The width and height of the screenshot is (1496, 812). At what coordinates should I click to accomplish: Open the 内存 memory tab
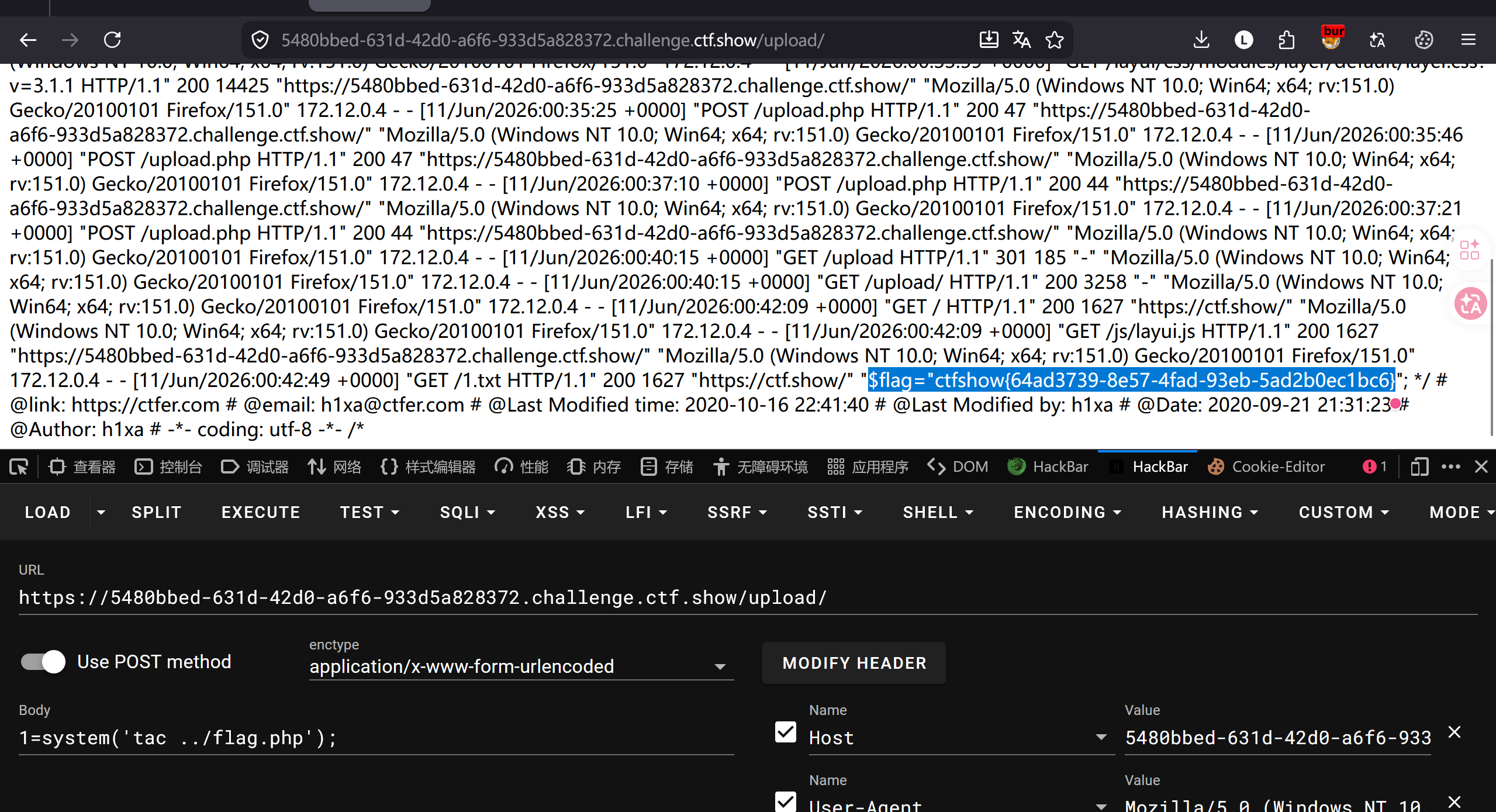tap(594, 467)
